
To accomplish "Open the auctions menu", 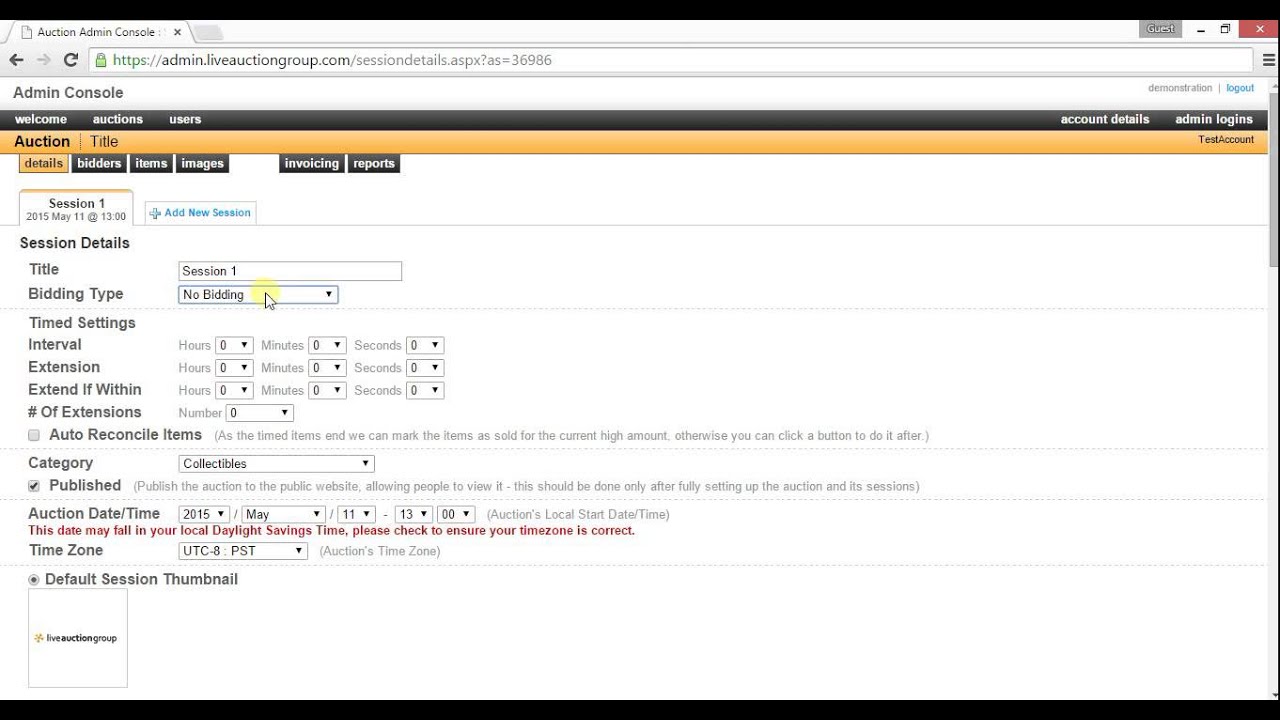I will click(118, 119).
